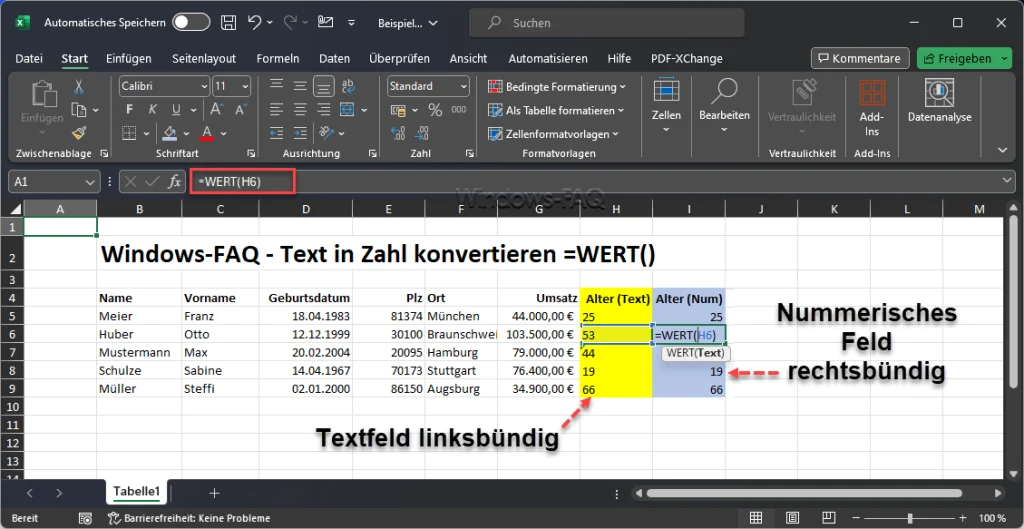Expand the fill color dropdown arrow
This screenshot has width=1024, height=529.
tap(186, 133)
